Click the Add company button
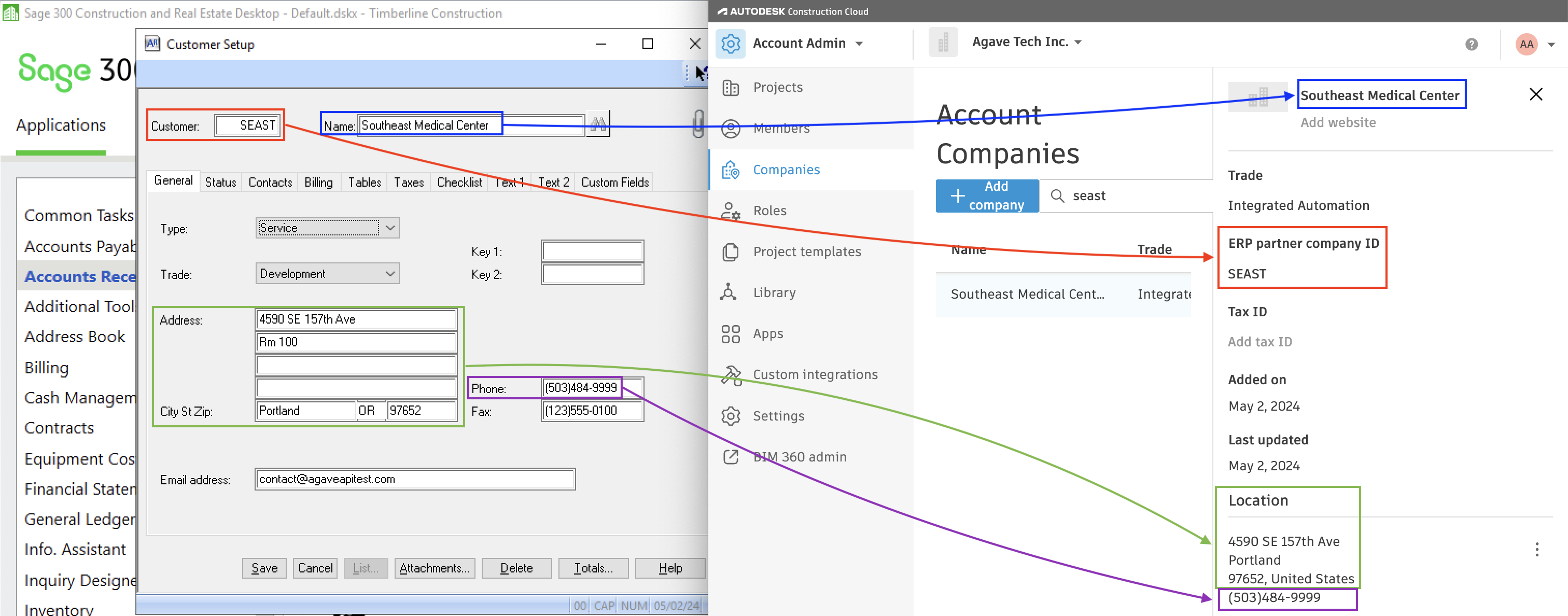 click(987, 196)
